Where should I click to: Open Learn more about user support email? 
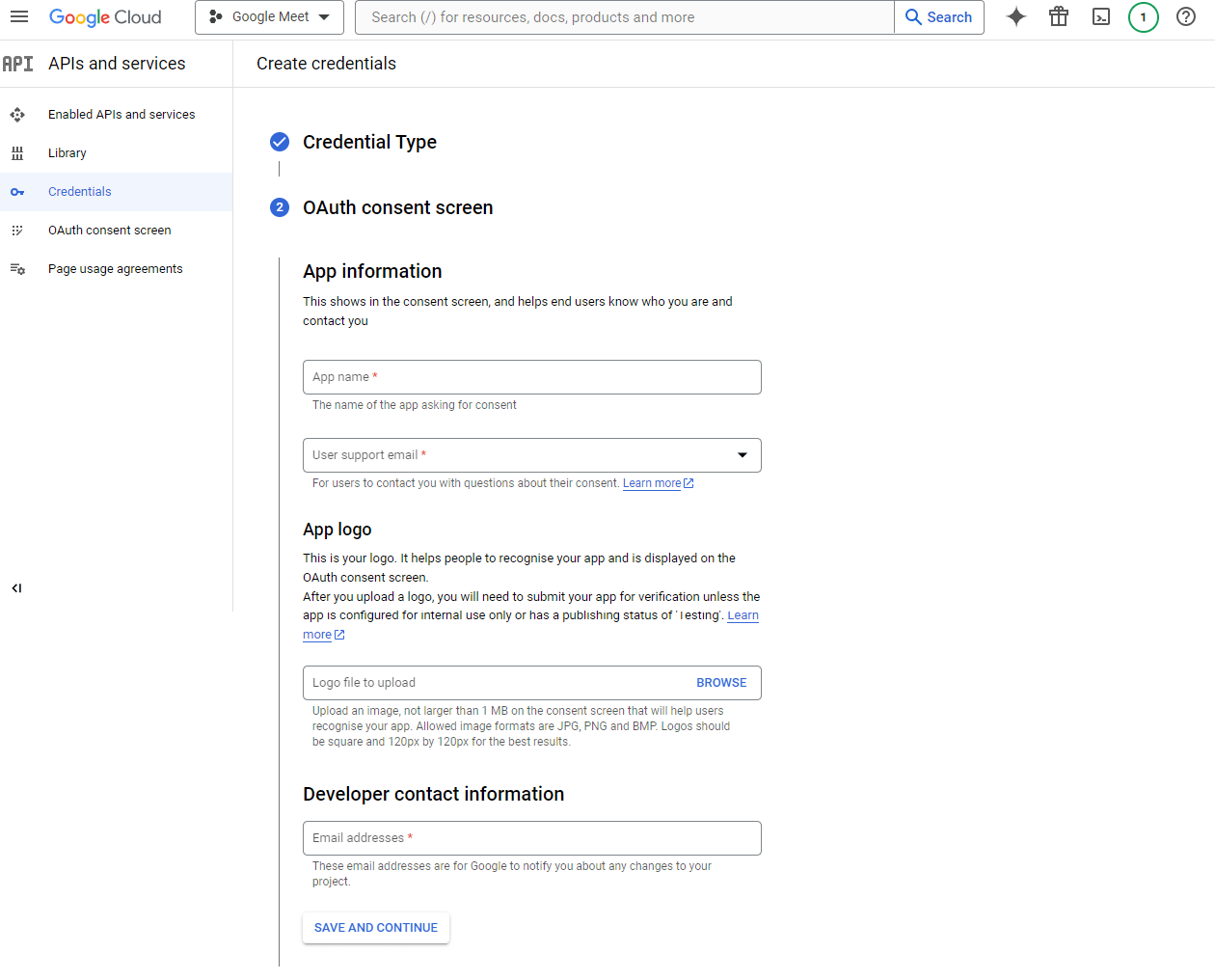(x=652, y=482)
